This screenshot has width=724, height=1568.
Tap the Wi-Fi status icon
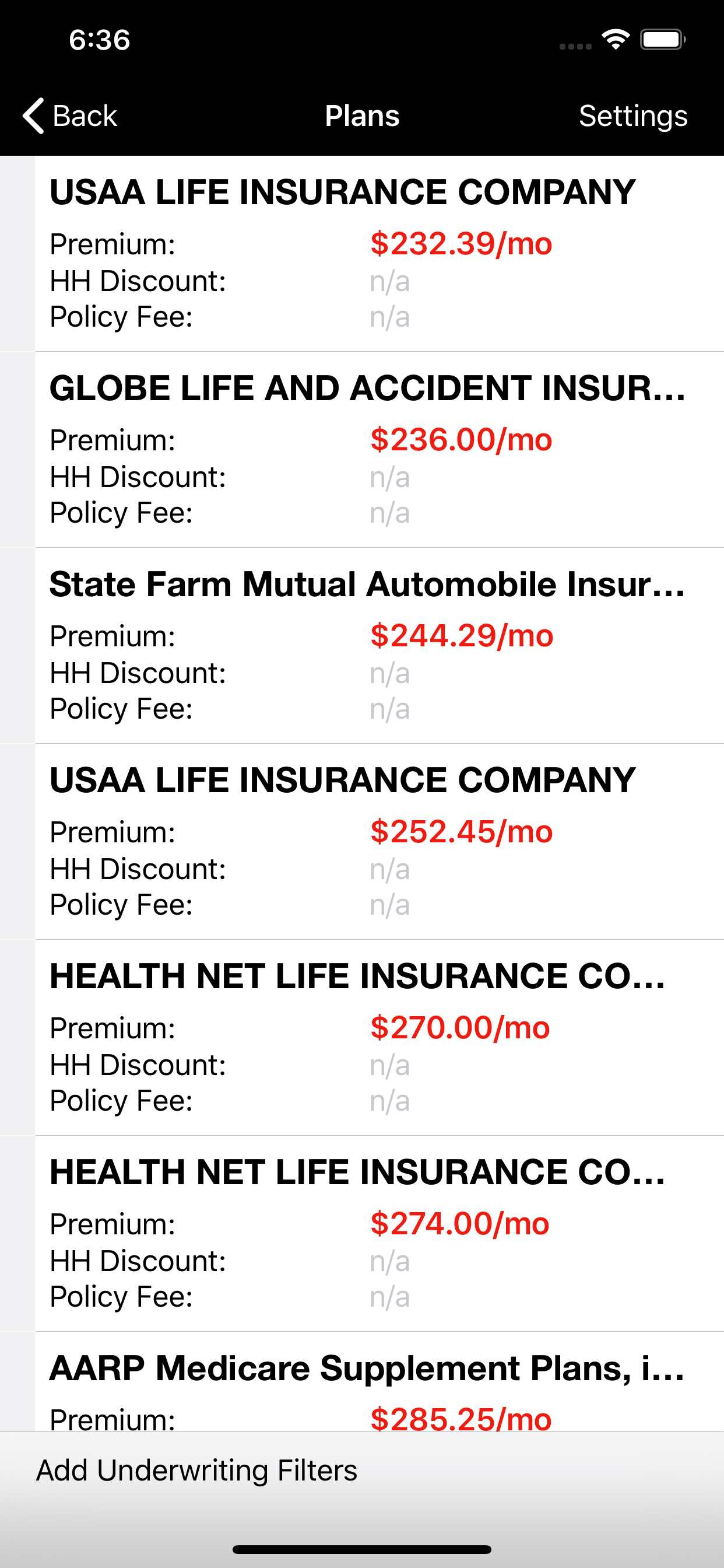click(615, 40)
